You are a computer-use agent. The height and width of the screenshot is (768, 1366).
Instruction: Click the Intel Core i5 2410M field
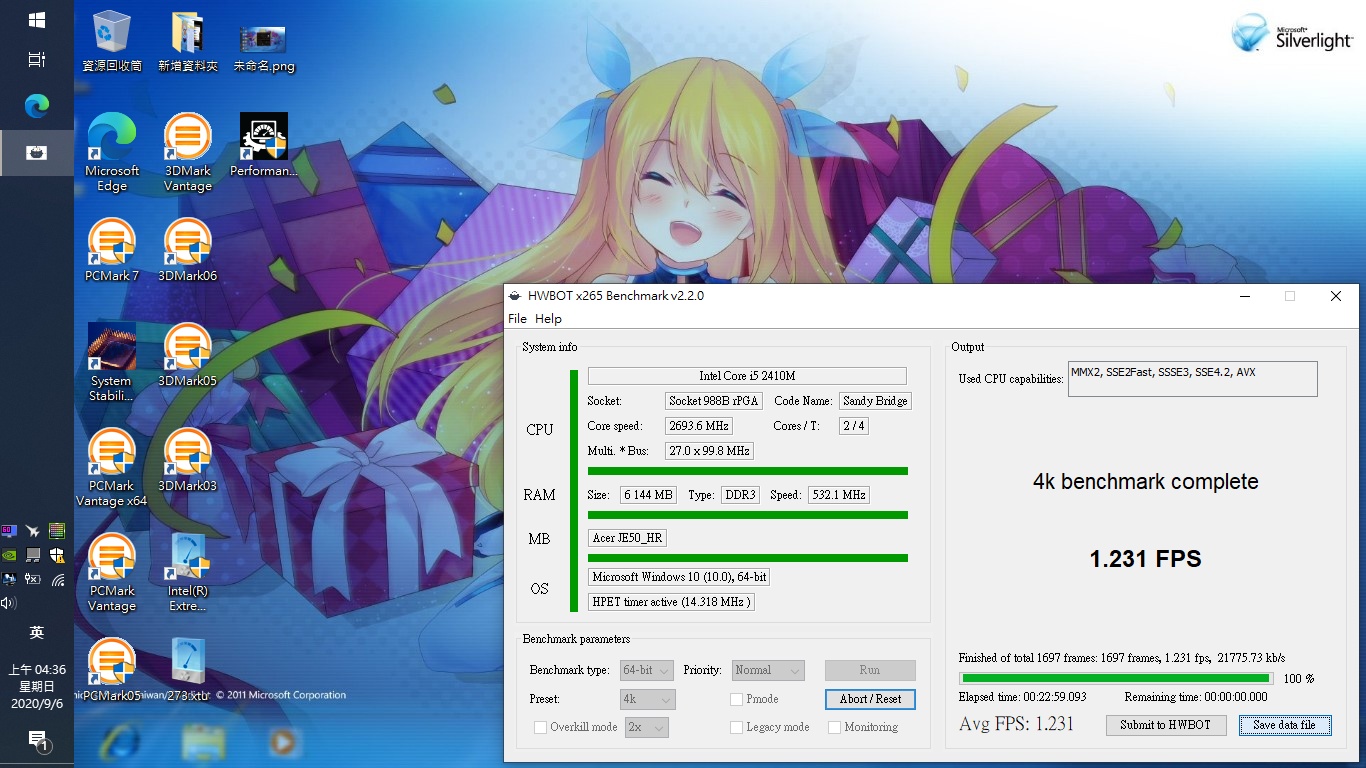pos(747,376)
